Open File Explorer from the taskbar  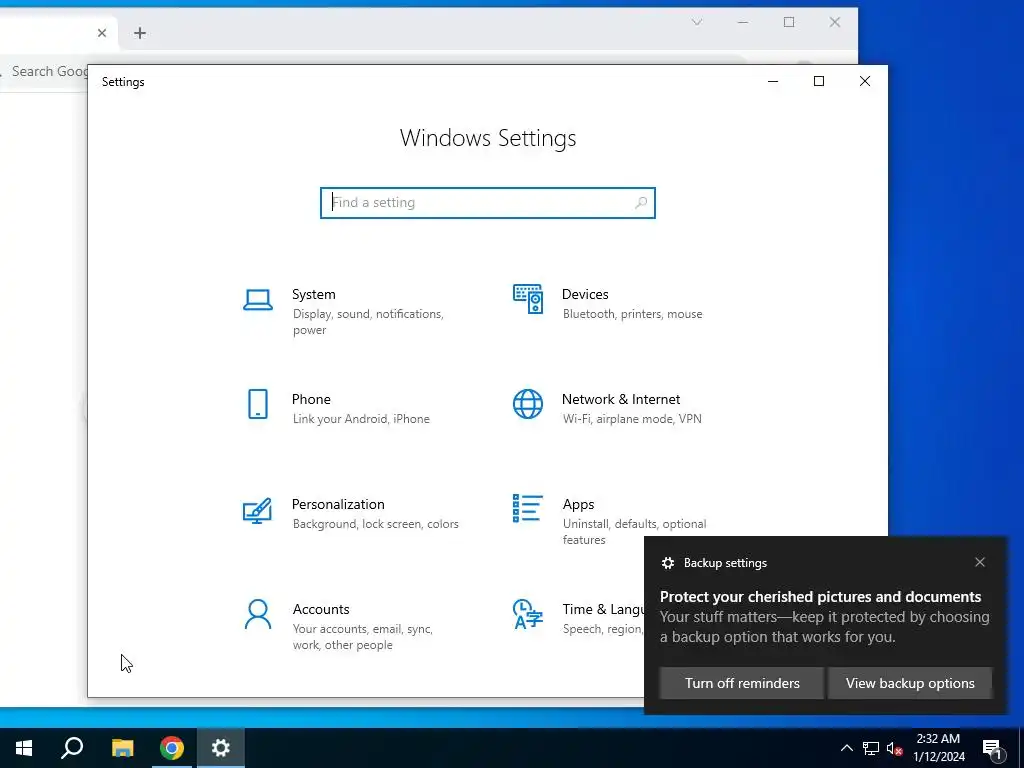coord(122,748)
